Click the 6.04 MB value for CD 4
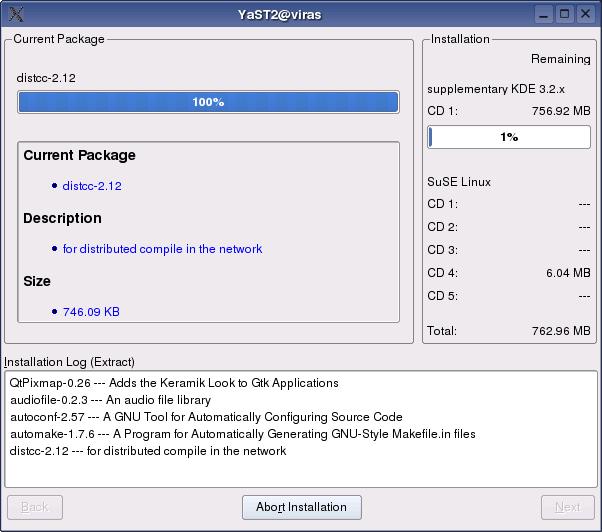This screenshot has width=602, height=532. point(568,273)
